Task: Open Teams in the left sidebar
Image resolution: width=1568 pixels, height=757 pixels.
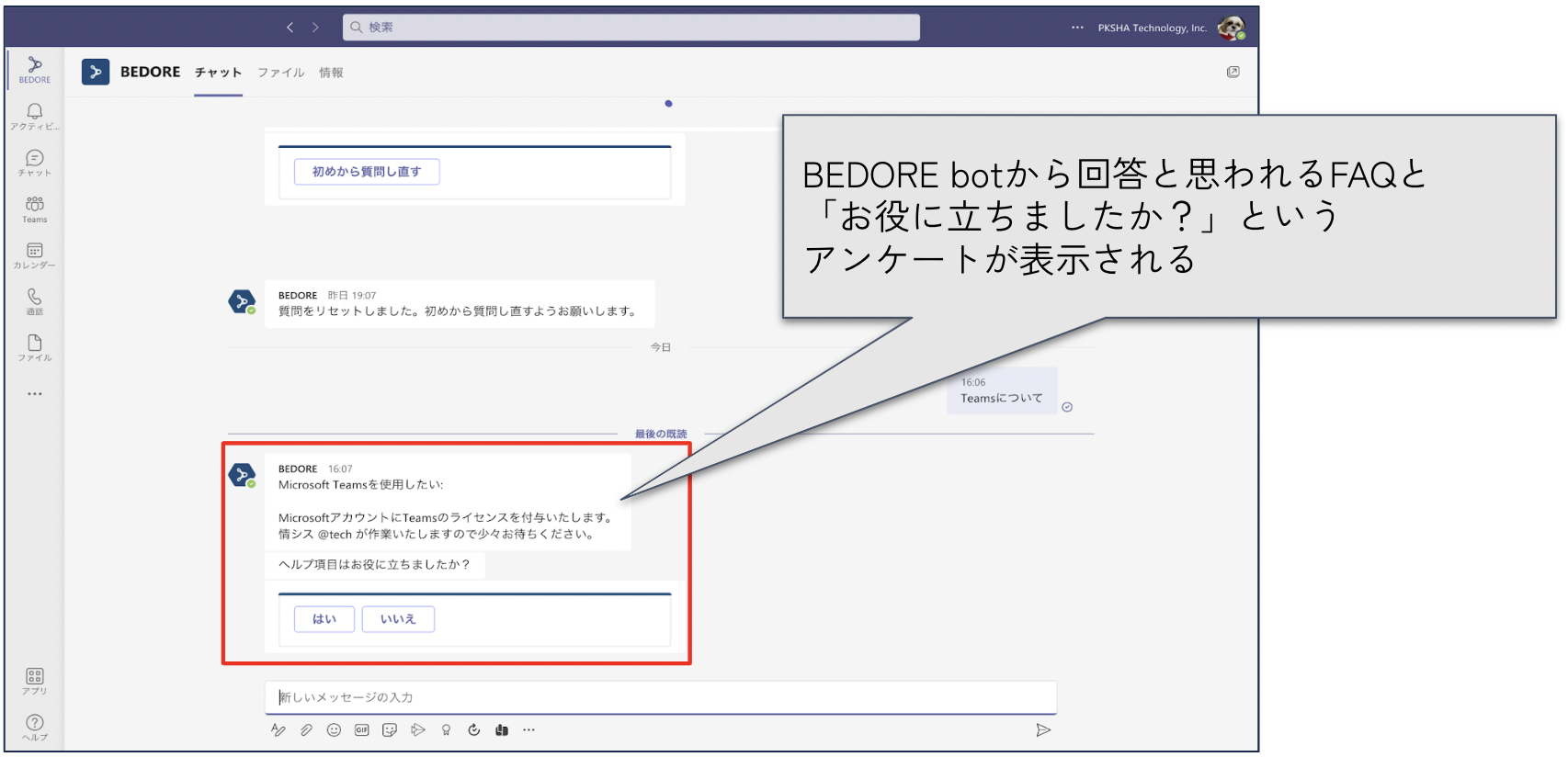Action: click(x=35, y=209)
